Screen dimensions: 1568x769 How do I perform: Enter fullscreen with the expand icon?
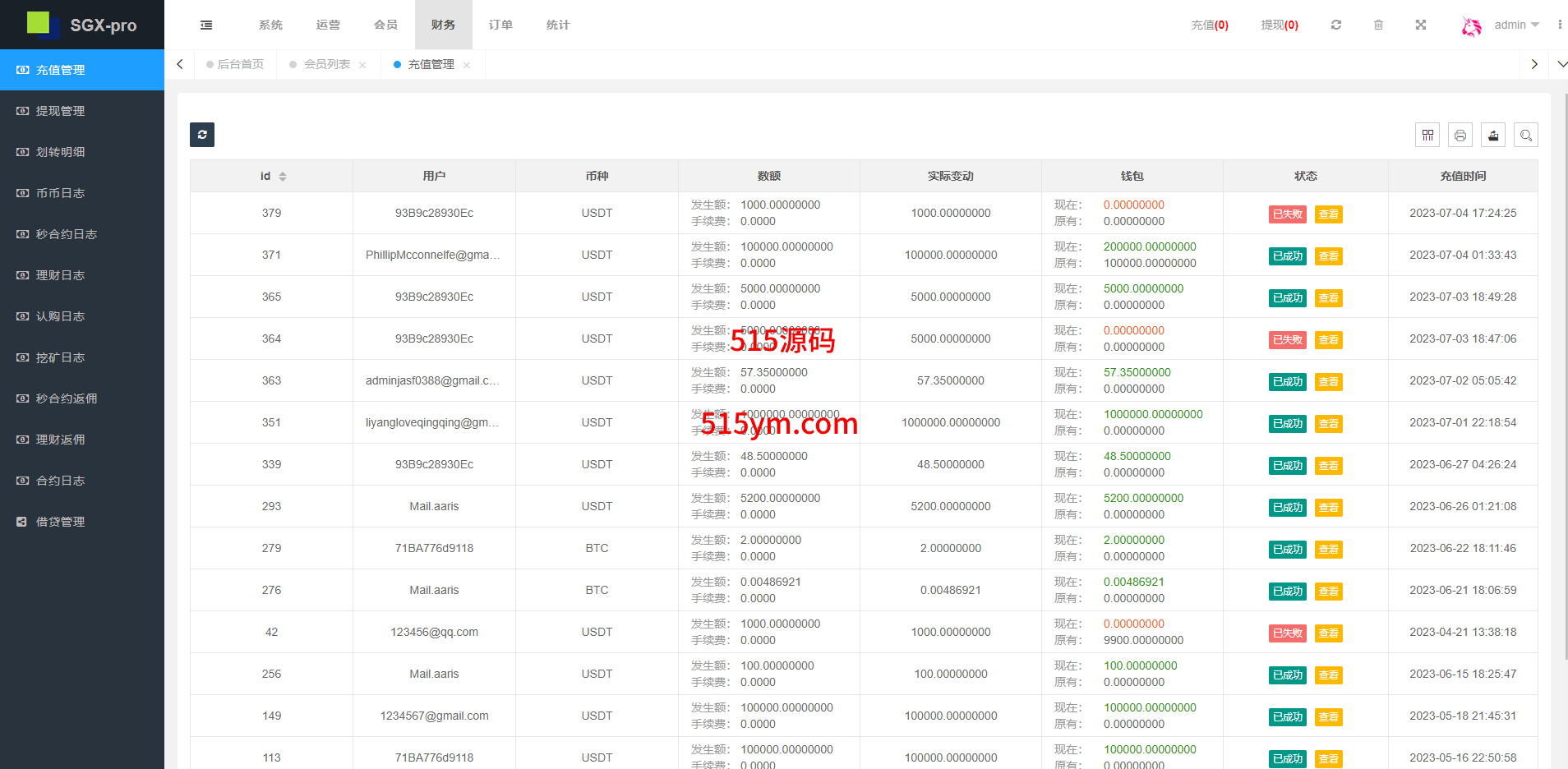coord(1420,25)
